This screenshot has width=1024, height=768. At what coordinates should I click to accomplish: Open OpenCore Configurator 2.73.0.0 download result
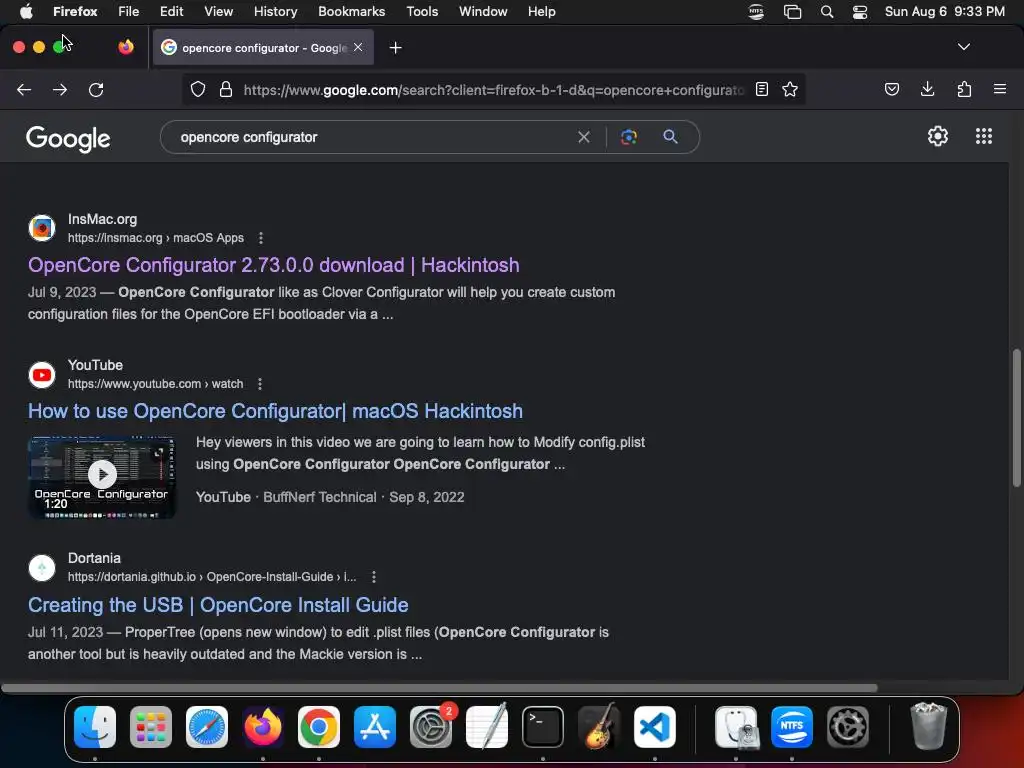[274, 265]
